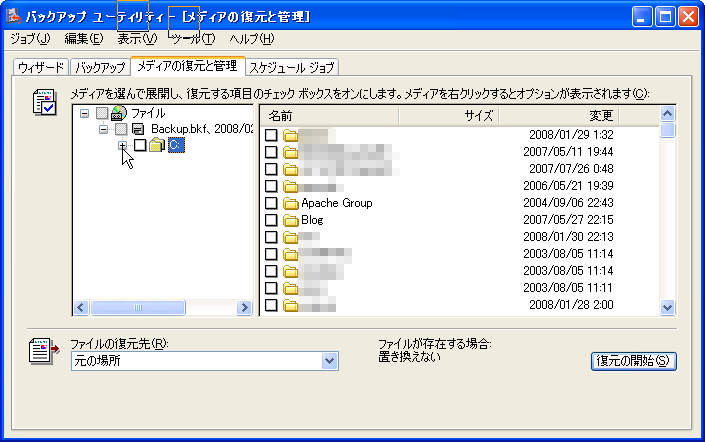This screenshot has width=705, height=442.
Task: Click the restore checklist icon beside instructions
Action: 45,102
